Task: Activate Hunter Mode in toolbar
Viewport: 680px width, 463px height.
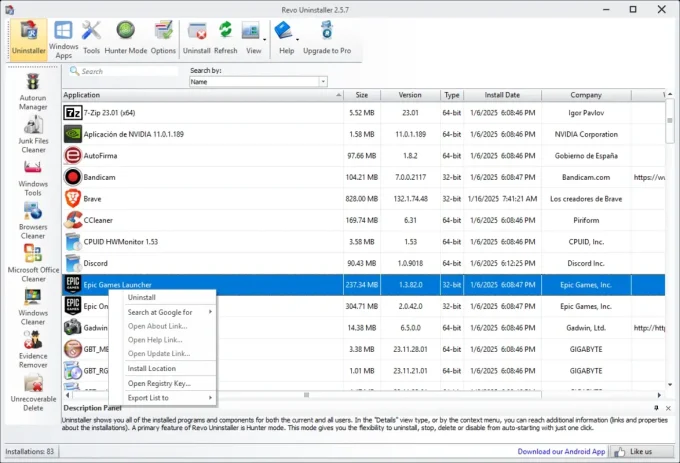Action: click(125, 37)
